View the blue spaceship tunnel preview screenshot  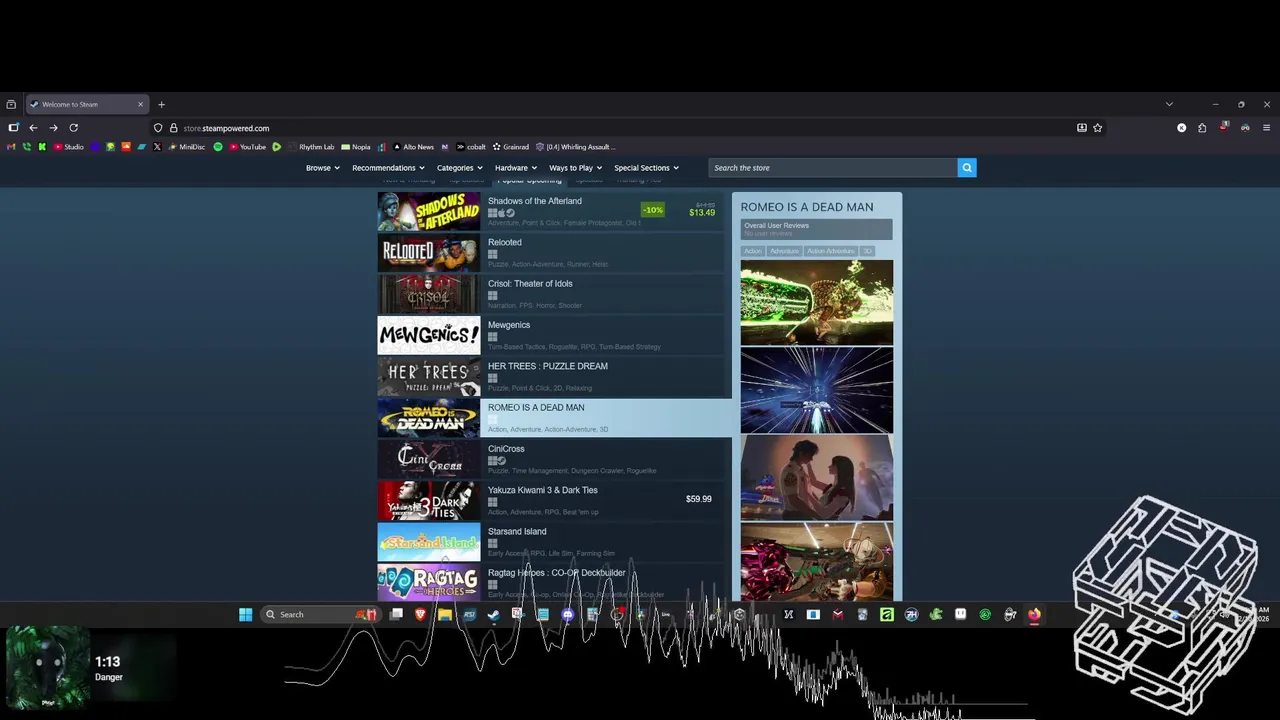coord(817,390)
